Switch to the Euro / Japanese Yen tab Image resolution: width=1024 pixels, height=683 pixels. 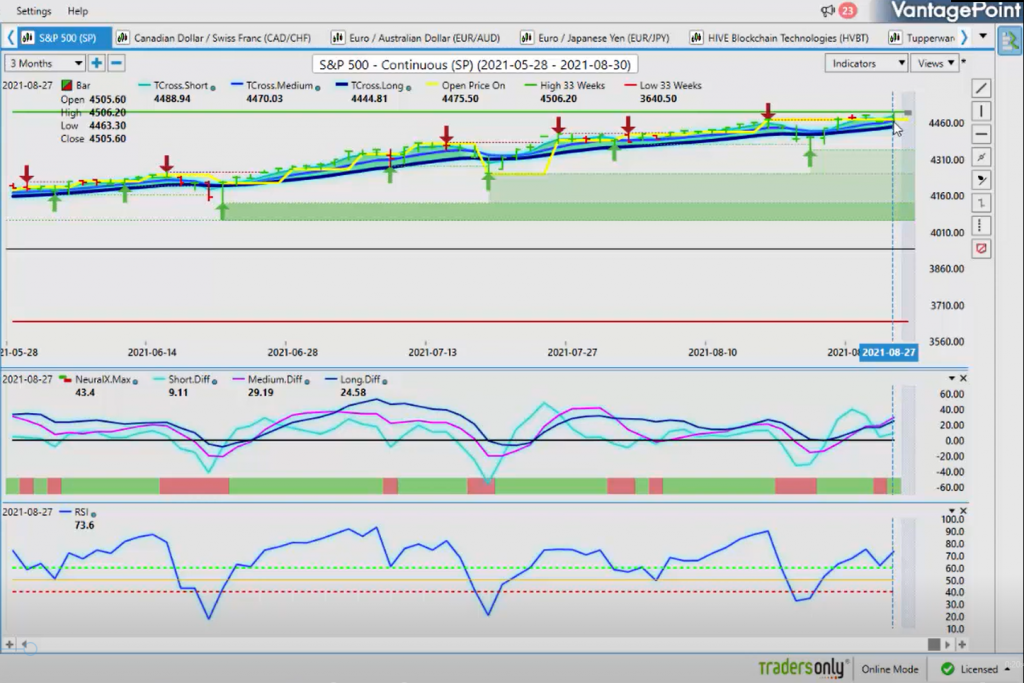pyautogui.click(x=595, y=38)
